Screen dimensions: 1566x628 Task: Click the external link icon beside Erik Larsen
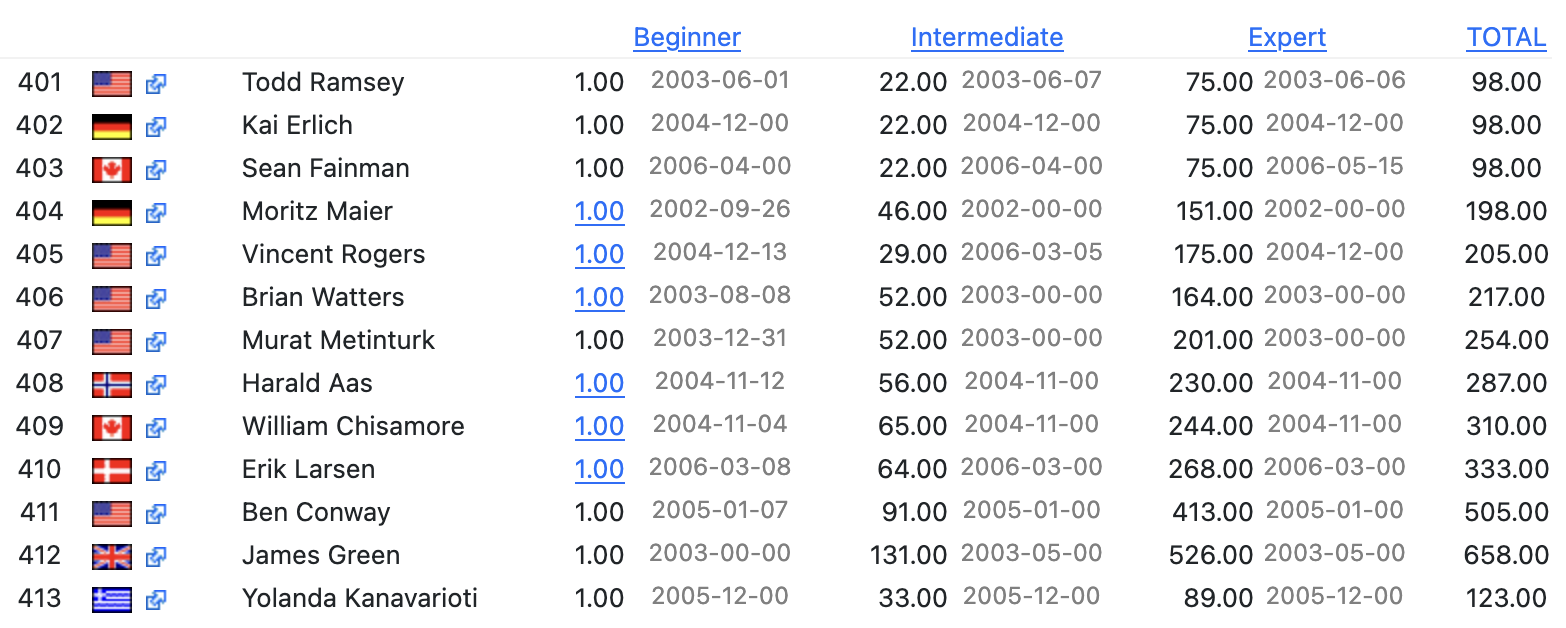pyautogui.click(x=155, y=471)
